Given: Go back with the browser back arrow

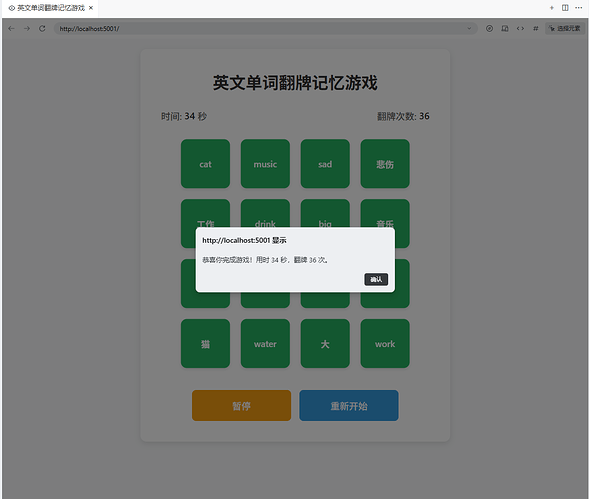Looking at the screenshot, I should [x=11, y=29].
